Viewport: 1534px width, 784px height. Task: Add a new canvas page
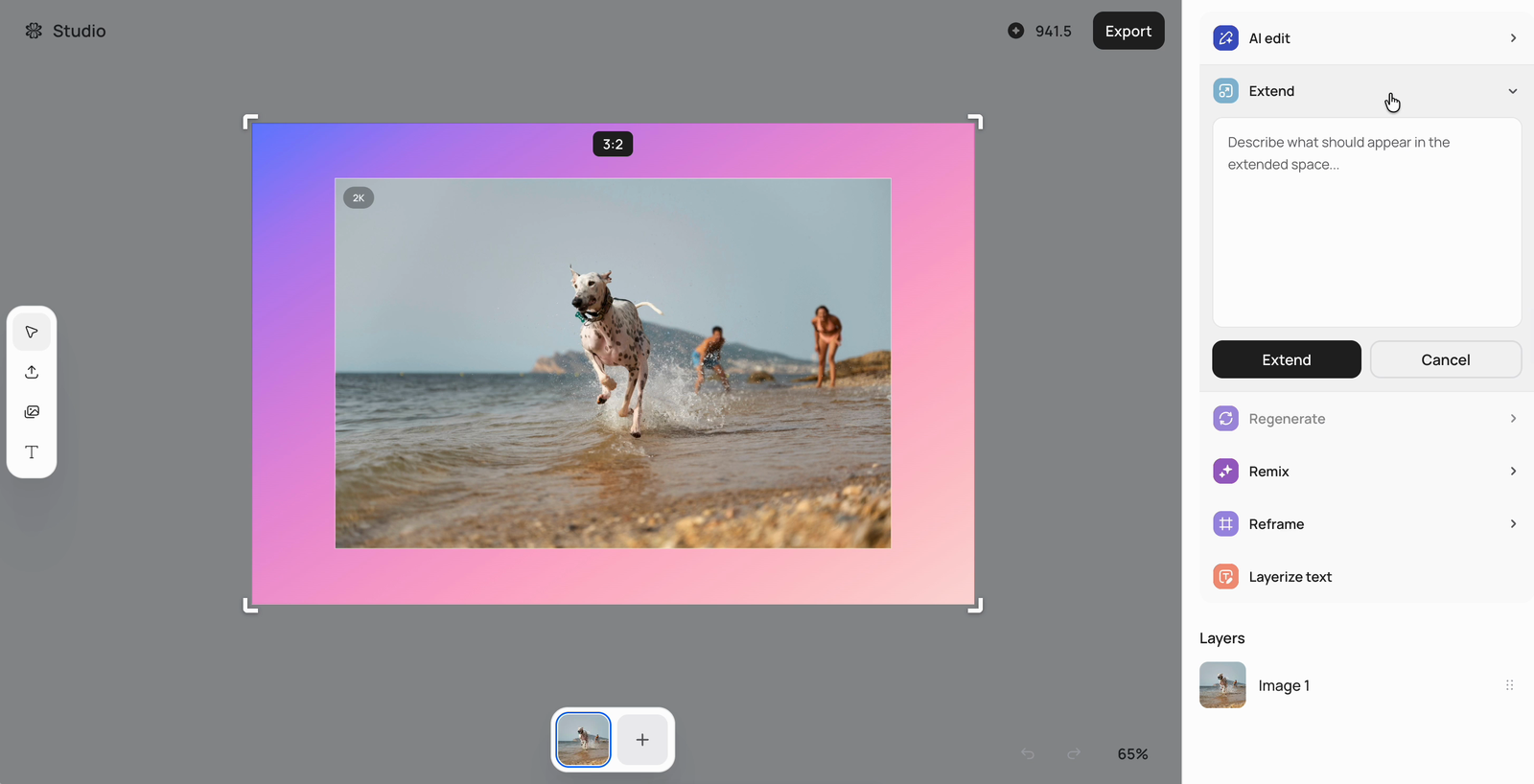point(642,740)
